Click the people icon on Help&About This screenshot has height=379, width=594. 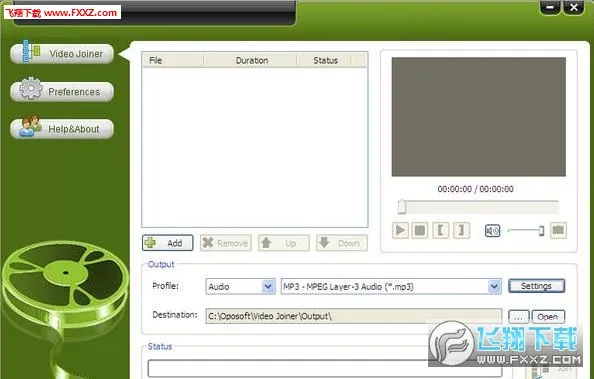(x=31, y=125)
